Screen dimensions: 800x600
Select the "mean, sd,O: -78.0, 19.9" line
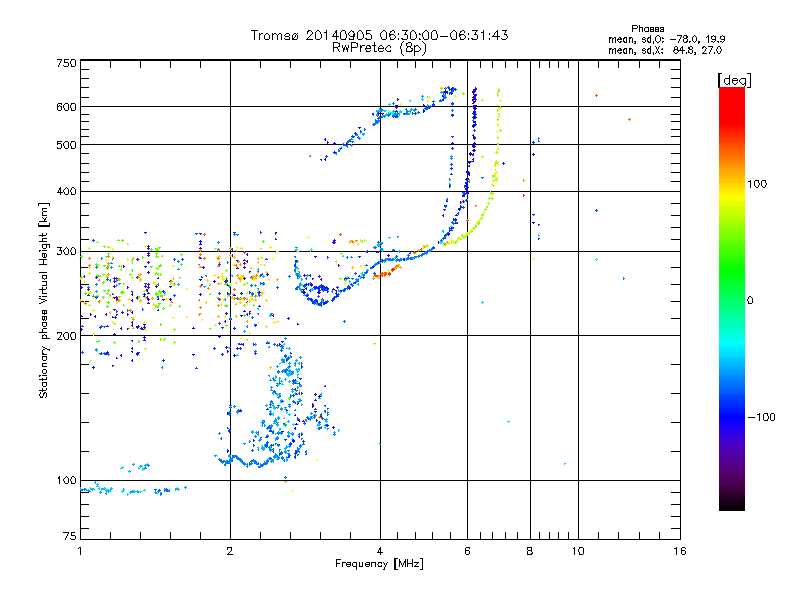click(x=666, y=39)
